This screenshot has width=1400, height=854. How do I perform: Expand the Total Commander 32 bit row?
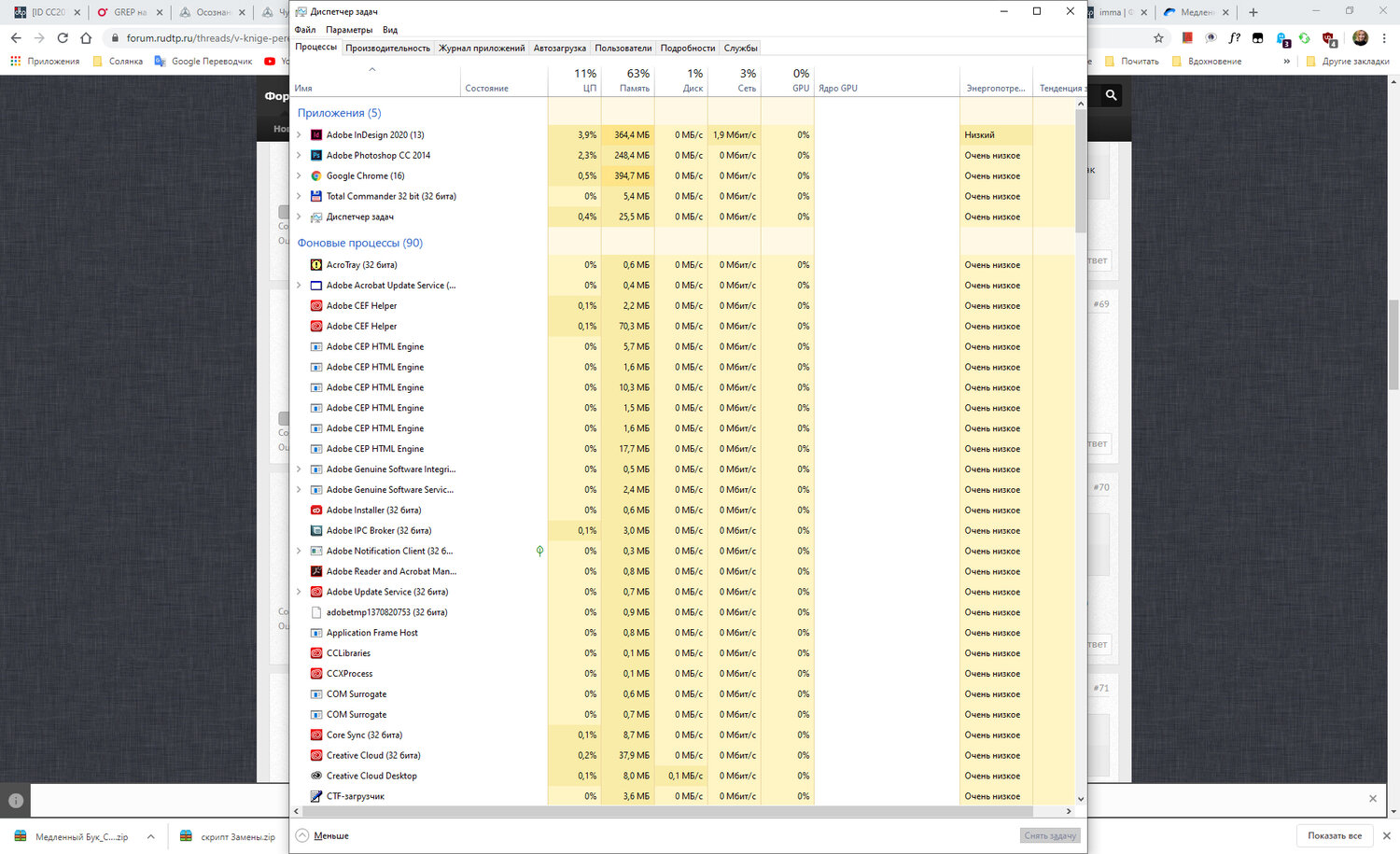point(299,197)
